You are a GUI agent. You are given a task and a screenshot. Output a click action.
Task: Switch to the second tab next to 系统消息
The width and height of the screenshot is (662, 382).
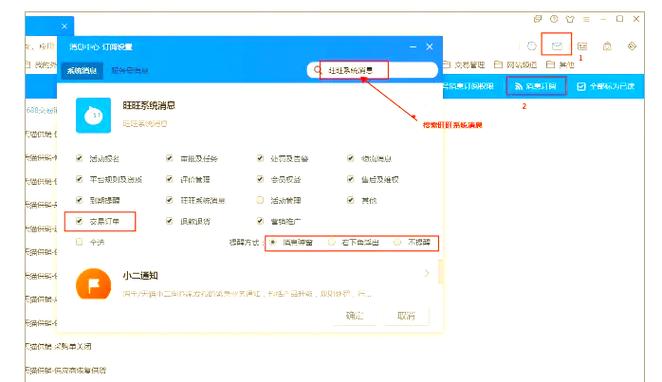click(x=130, y=70)
